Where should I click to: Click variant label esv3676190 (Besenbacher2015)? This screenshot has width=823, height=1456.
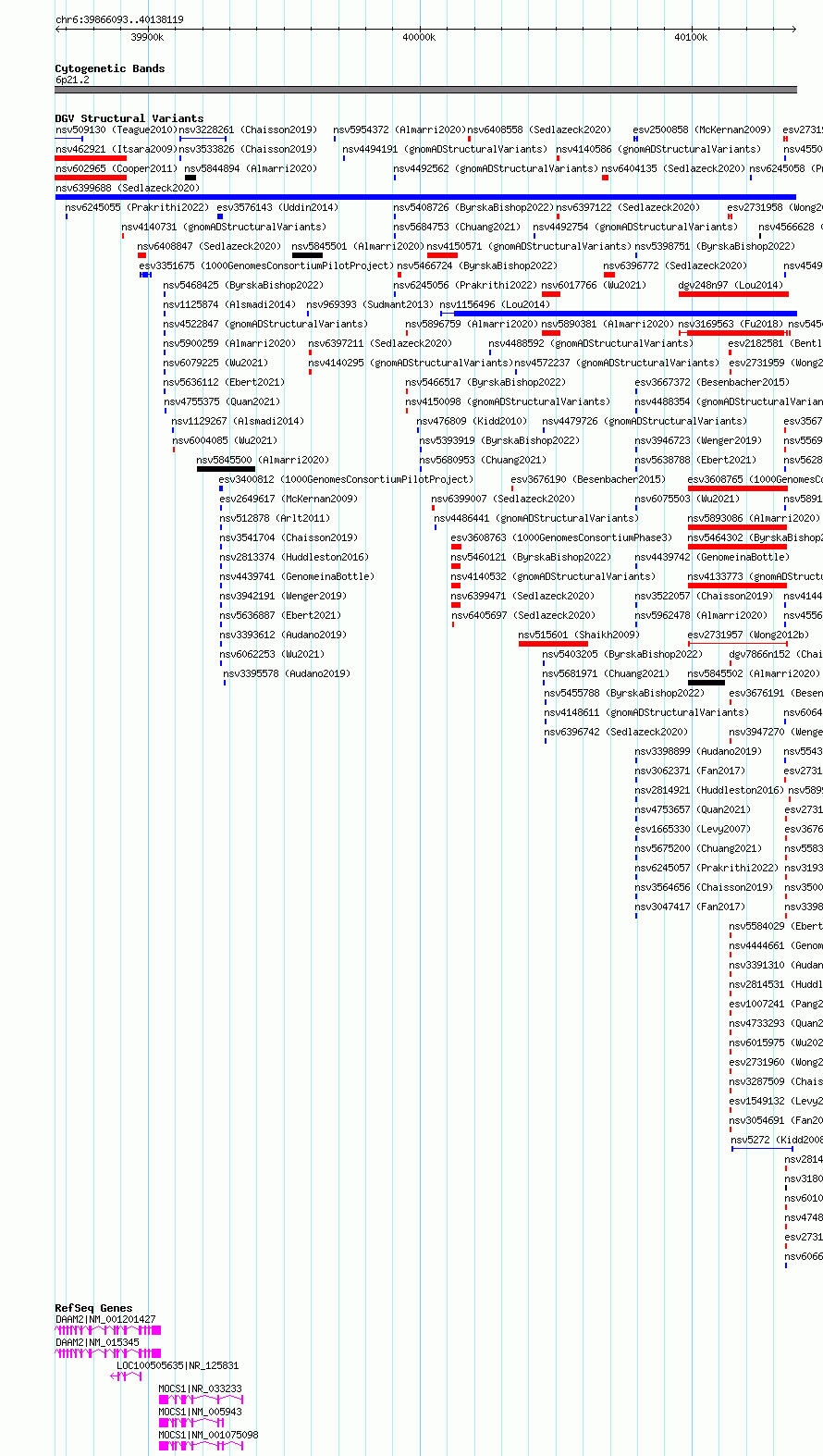click(588, 479)
